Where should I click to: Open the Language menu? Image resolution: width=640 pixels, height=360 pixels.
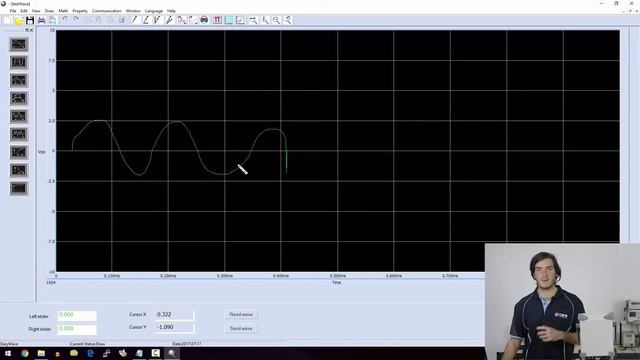point(154,11)
